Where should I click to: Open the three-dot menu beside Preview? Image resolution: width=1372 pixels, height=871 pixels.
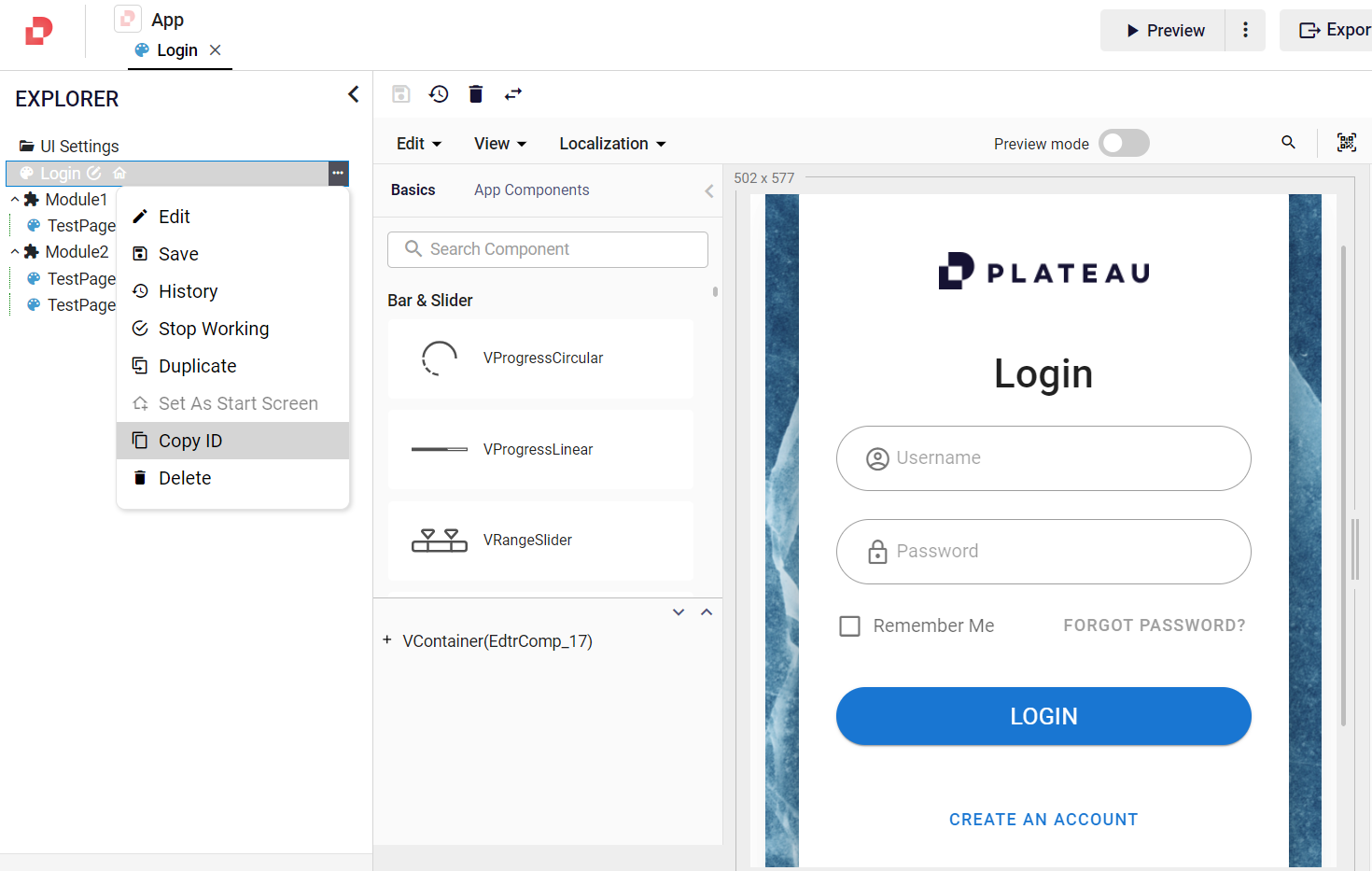point(1245,31)
